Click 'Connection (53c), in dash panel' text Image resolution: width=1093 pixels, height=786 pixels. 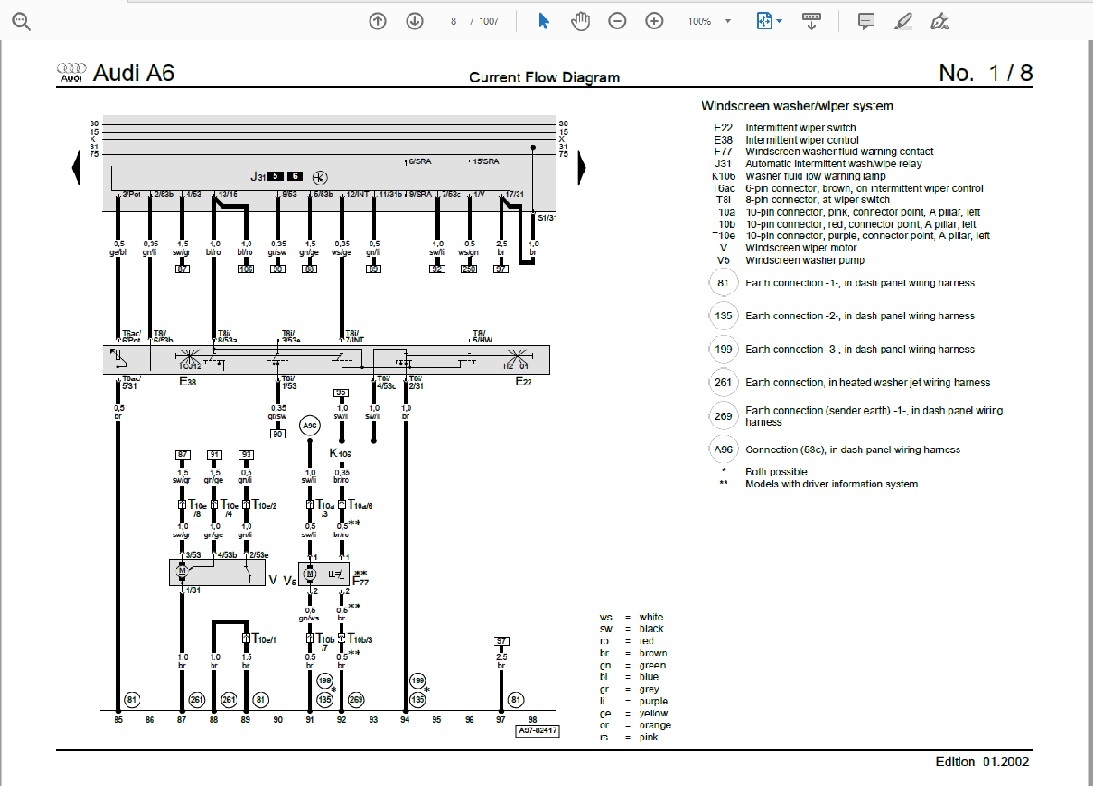853,449
